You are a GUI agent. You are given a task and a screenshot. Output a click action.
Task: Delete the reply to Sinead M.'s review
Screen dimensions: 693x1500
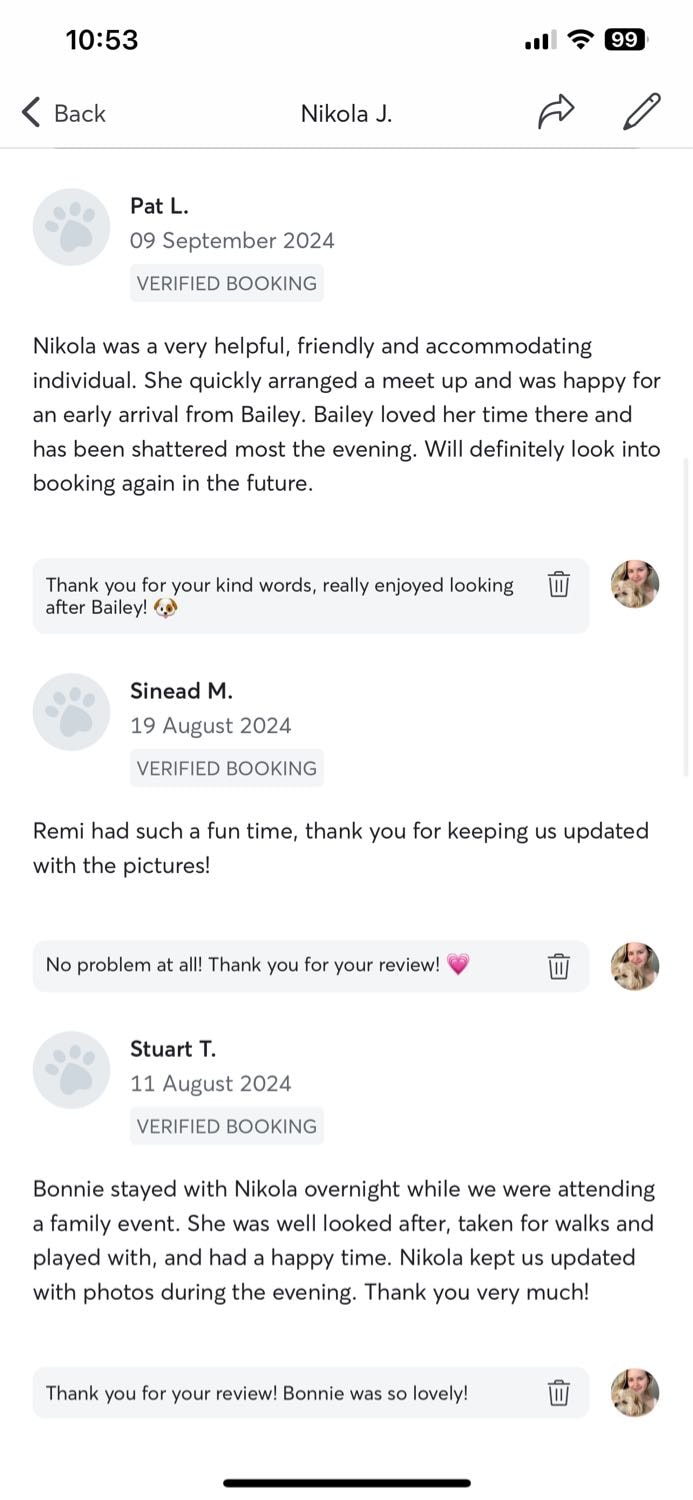tap(559, 966)
